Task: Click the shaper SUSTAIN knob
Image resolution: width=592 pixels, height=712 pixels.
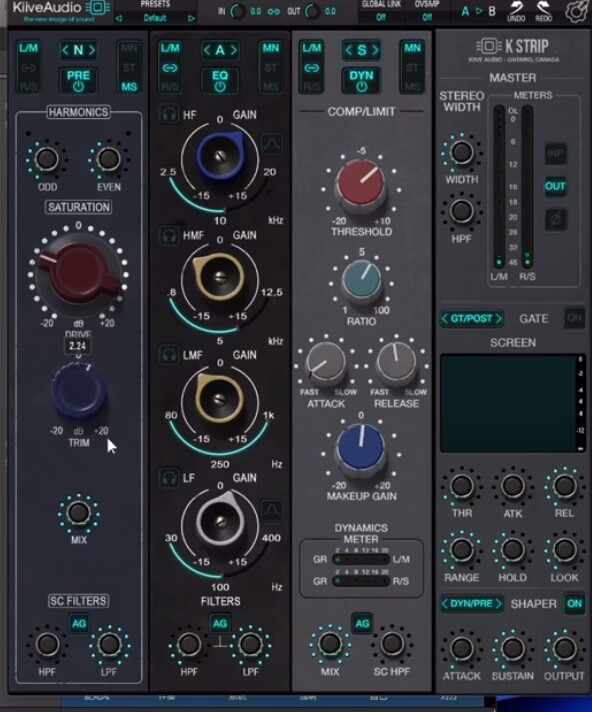Action: [513, 648]
